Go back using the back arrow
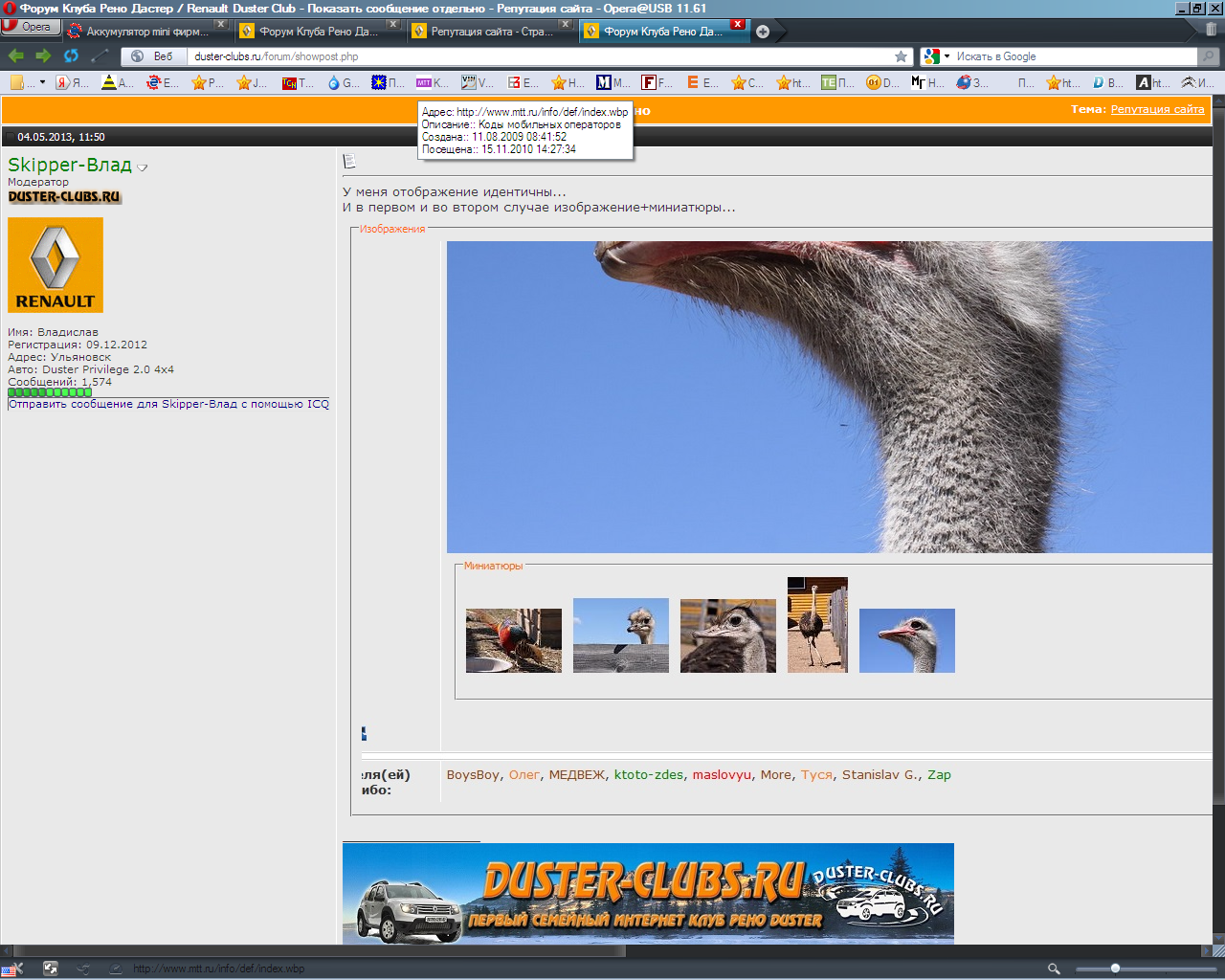 coord(16,56)
